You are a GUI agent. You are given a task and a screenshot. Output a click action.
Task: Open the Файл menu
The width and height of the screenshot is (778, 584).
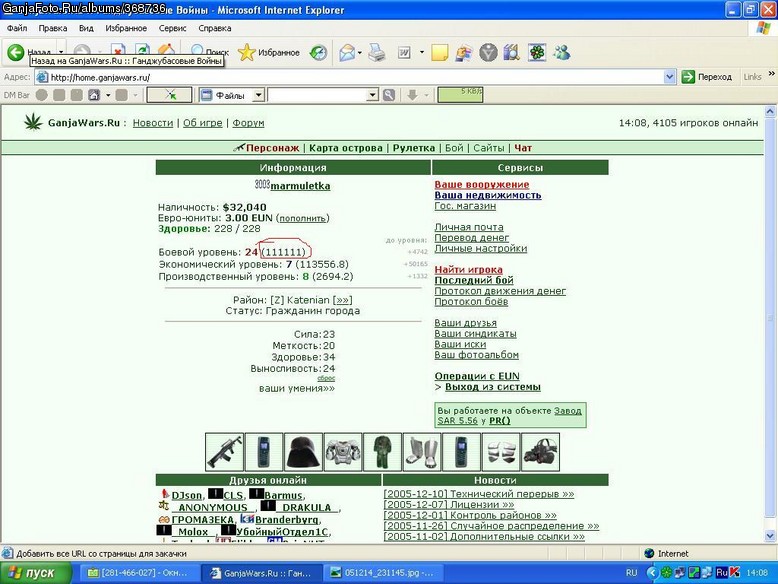[x=17, y=28]
